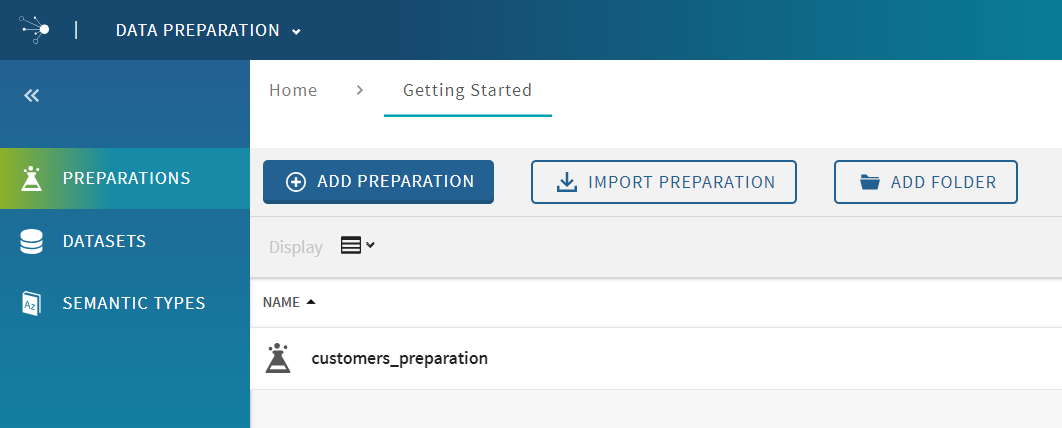Select the Getting Started breadcrumb folder
This screenshot has height=428, width=1062.
click(467, 91)
